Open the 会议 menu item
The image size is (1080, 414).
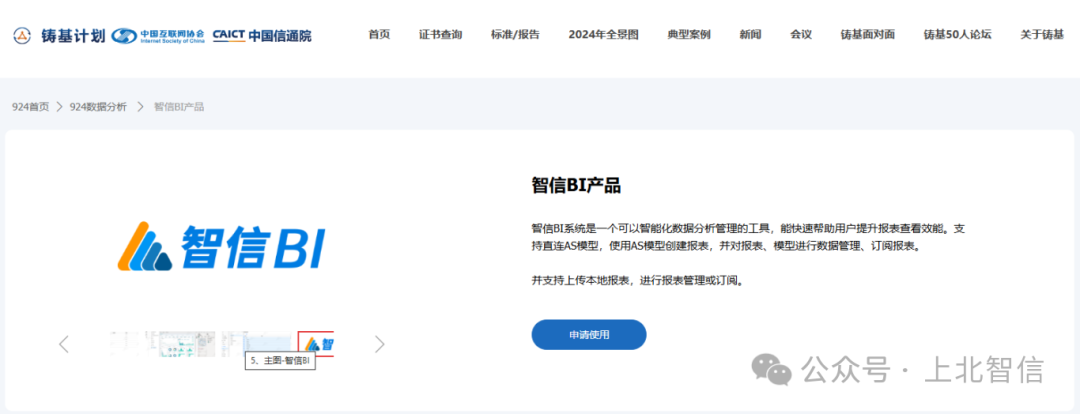point(801,34)
